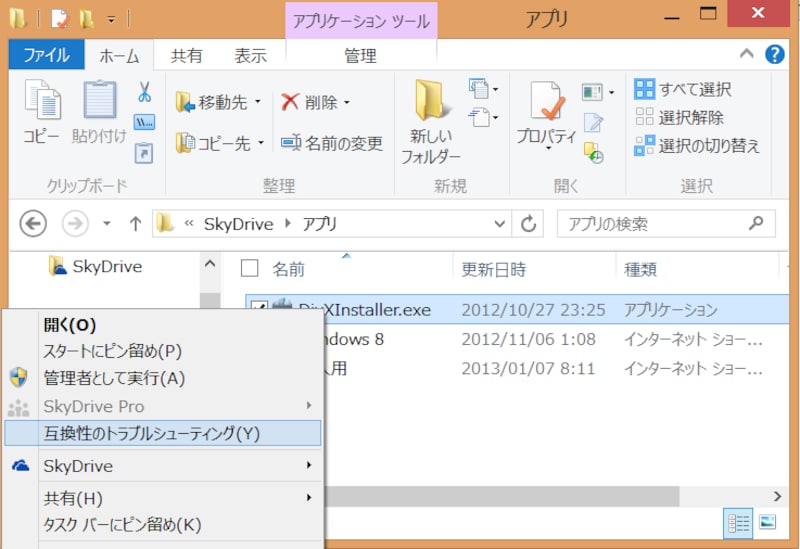Click 選択の切り替え (Invert selection) button
Image resolution: width=800 pixels, height=549 pixels.
pyautogui.click(x=697, y=145)
